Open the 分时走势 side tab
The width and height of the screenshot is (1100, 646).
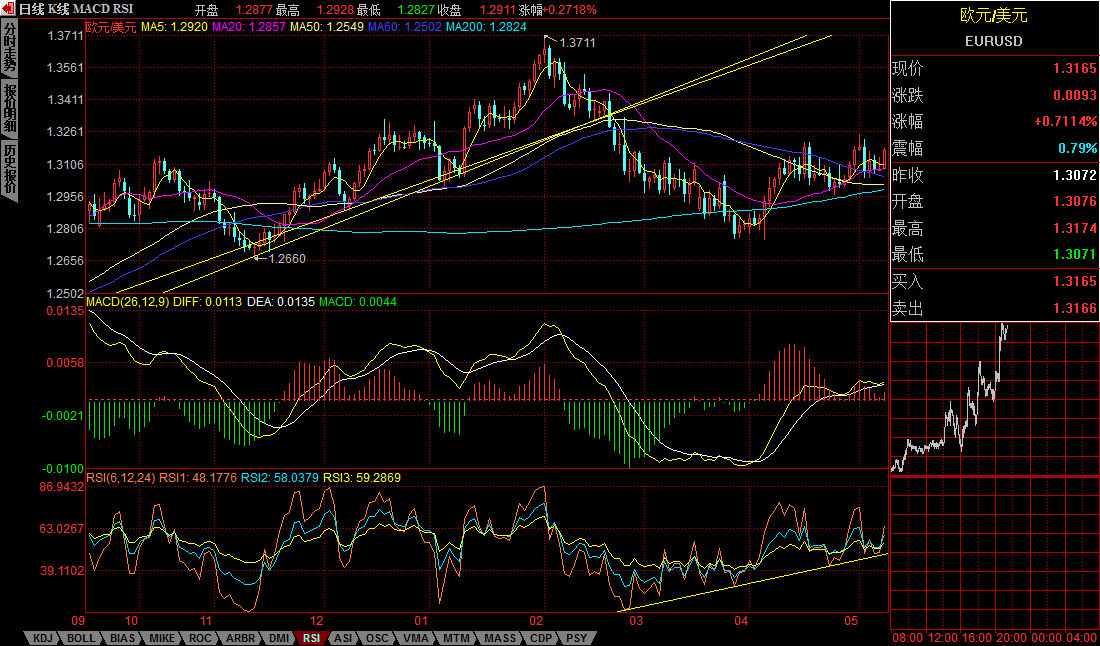pos(9,48)
